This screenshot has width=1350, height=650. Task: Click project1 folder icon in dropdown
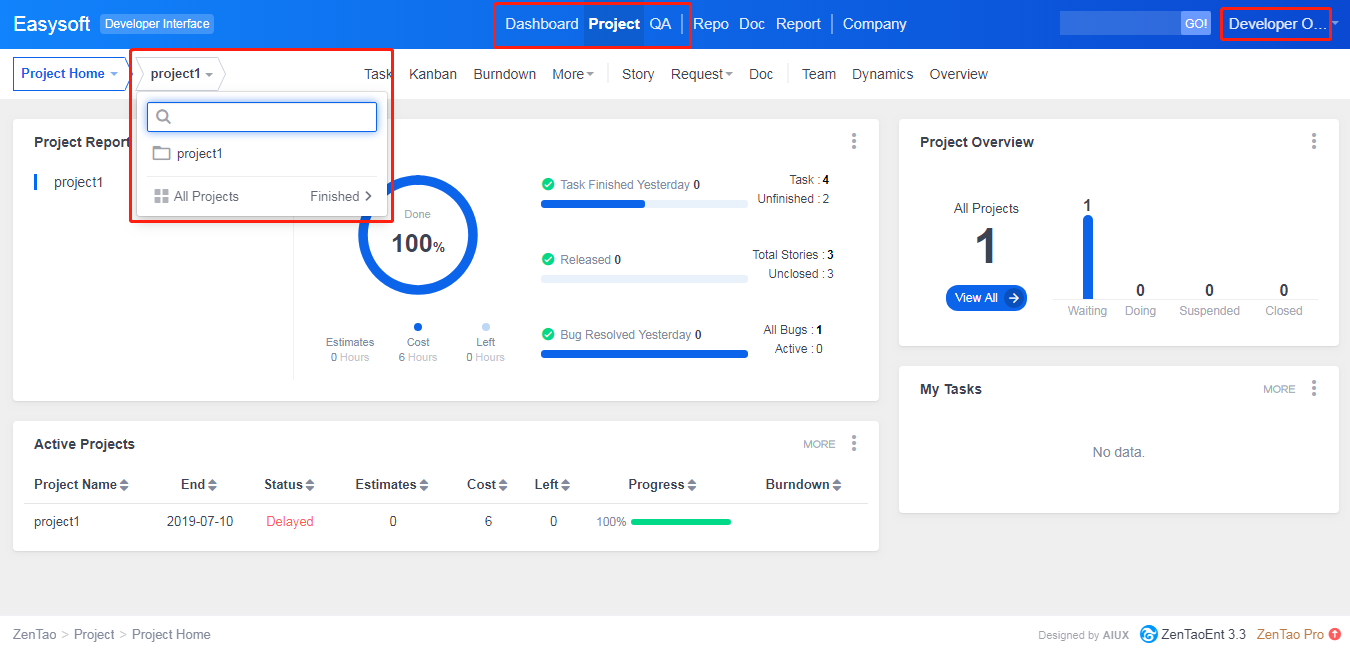(161, 153)
